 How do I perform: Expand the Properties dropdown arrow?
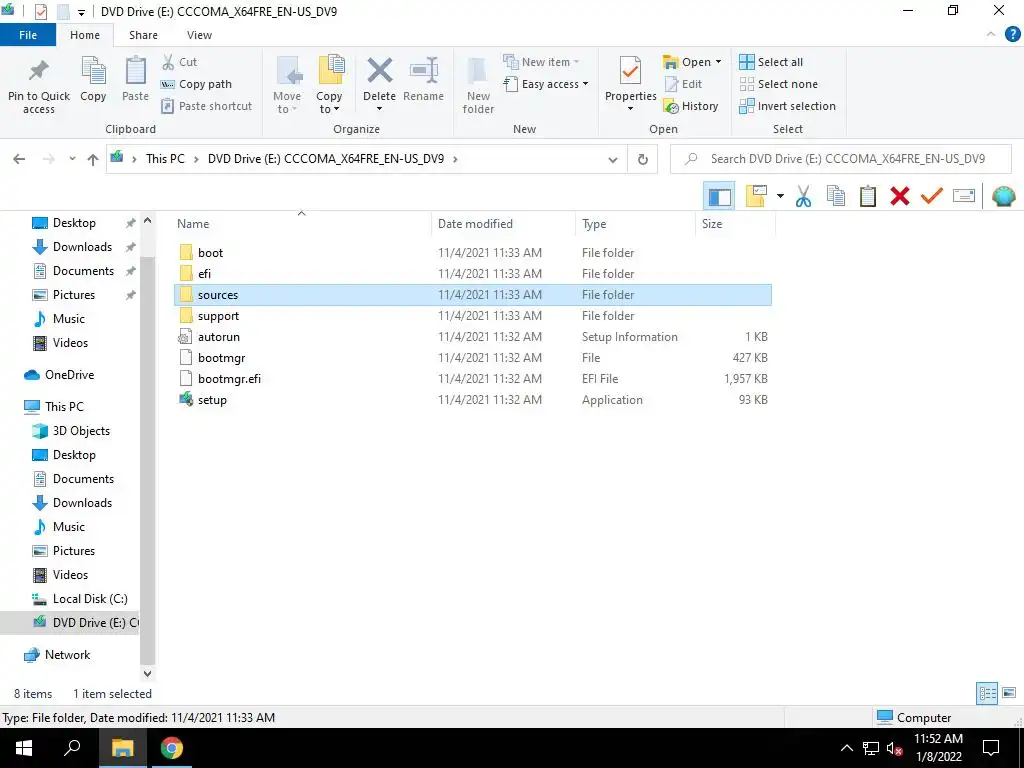(x=630, y=108)
